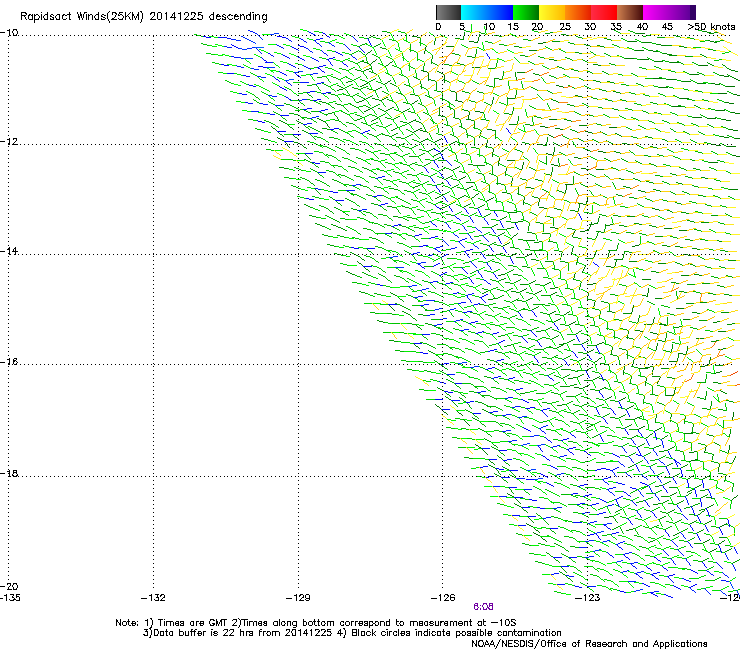This screenshot has height=650, width=740.
Task: Click the -18 latitude axis label
Action: [9, 473]
